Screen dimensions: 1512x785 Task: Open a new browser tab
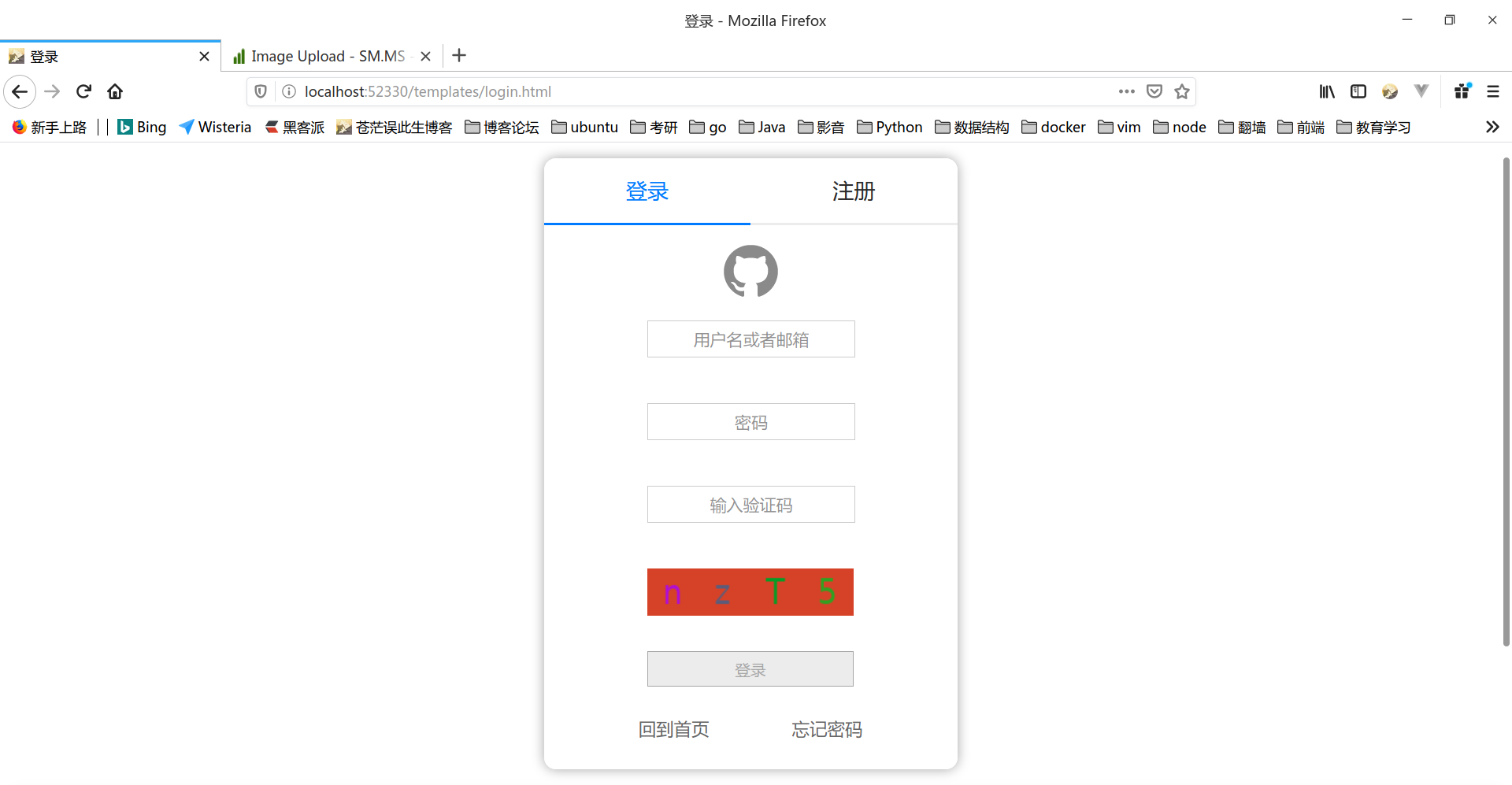(x=459, y=55)
